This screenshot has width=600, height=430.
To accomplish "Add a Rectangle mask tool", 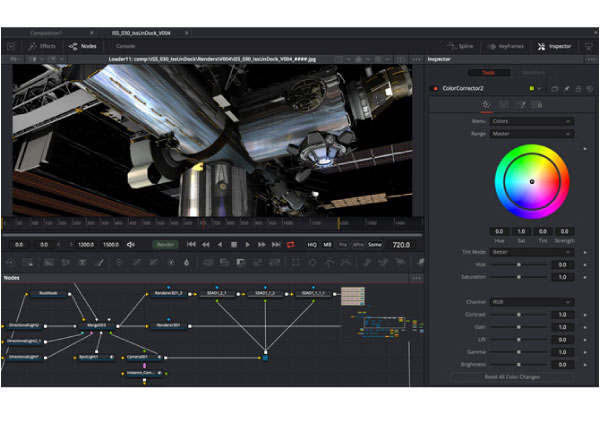I will [296, 262].
